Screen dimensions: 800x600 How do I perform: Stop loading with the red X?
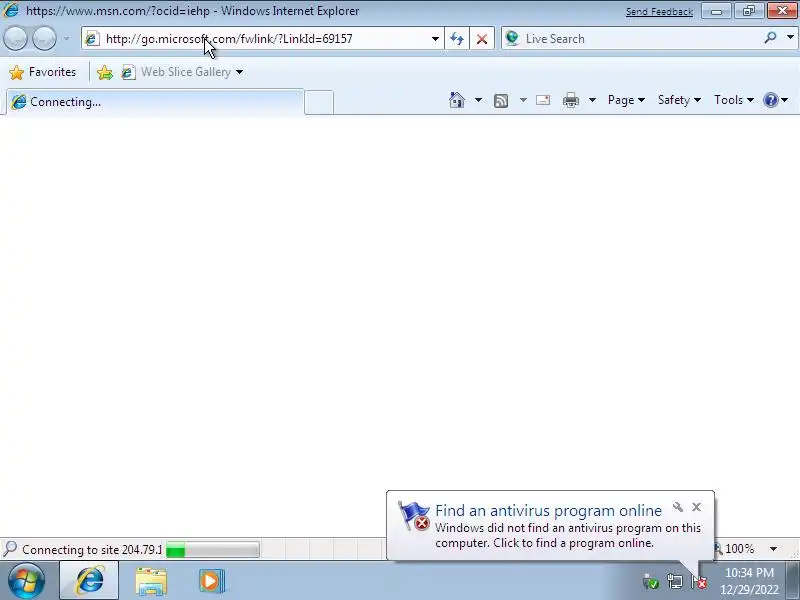click(x=481, y=39)
